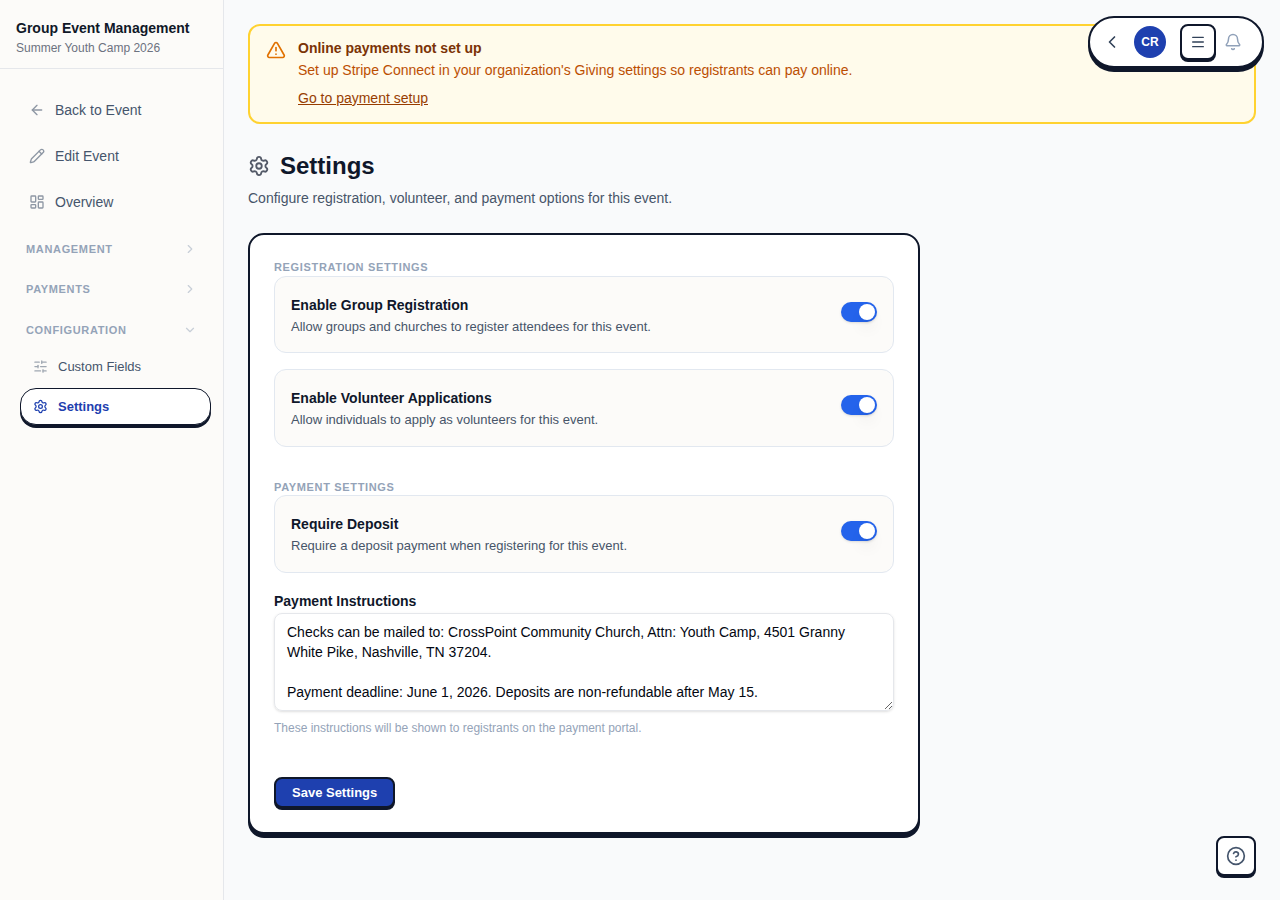Open the Overview page via its grid icon
1280x900 pixels.
pyautogui.click(x=37, y=202)
